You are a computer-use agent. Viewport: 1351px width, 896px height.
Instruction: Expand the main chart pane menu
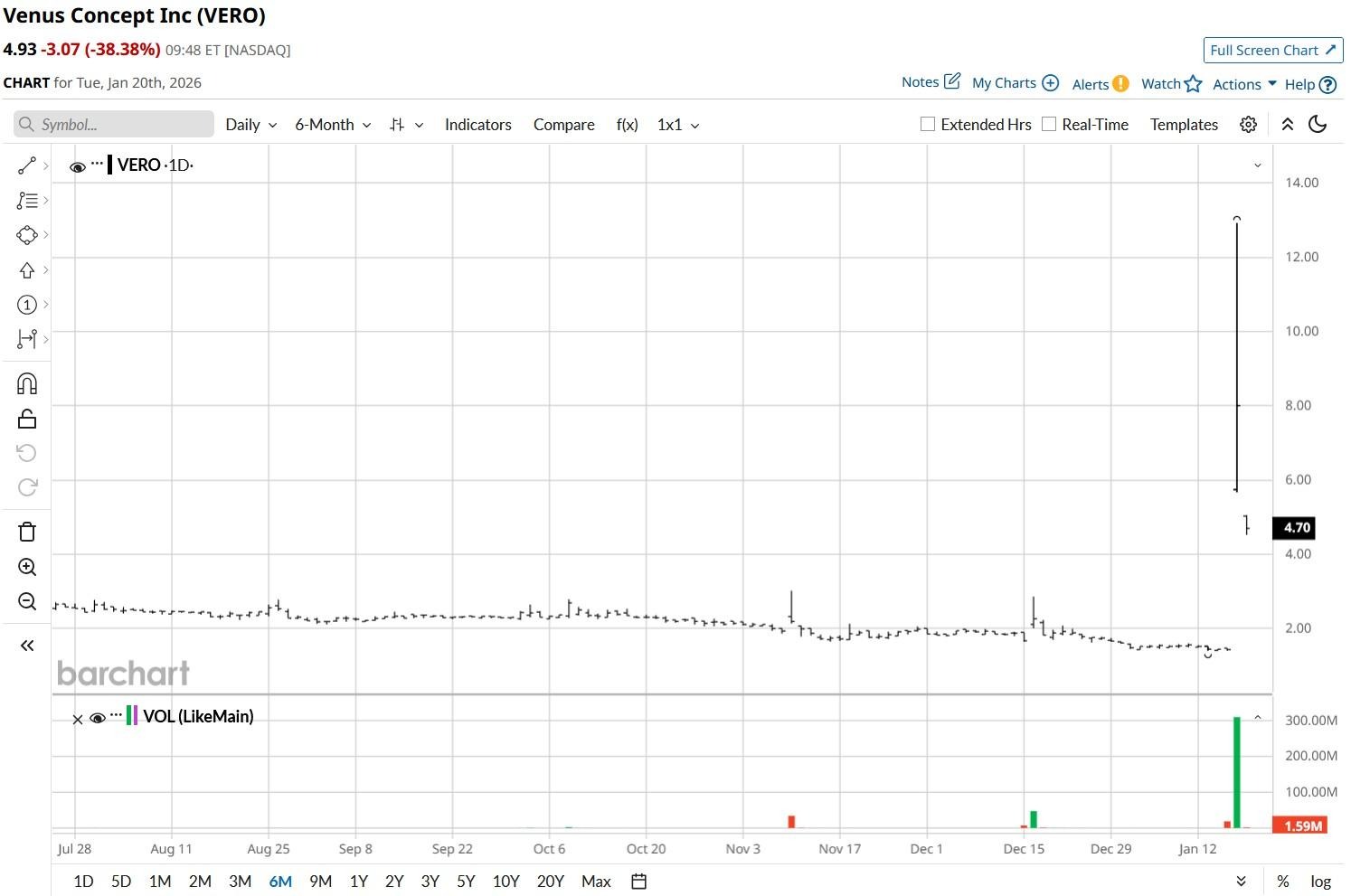tap(1257, 165)
